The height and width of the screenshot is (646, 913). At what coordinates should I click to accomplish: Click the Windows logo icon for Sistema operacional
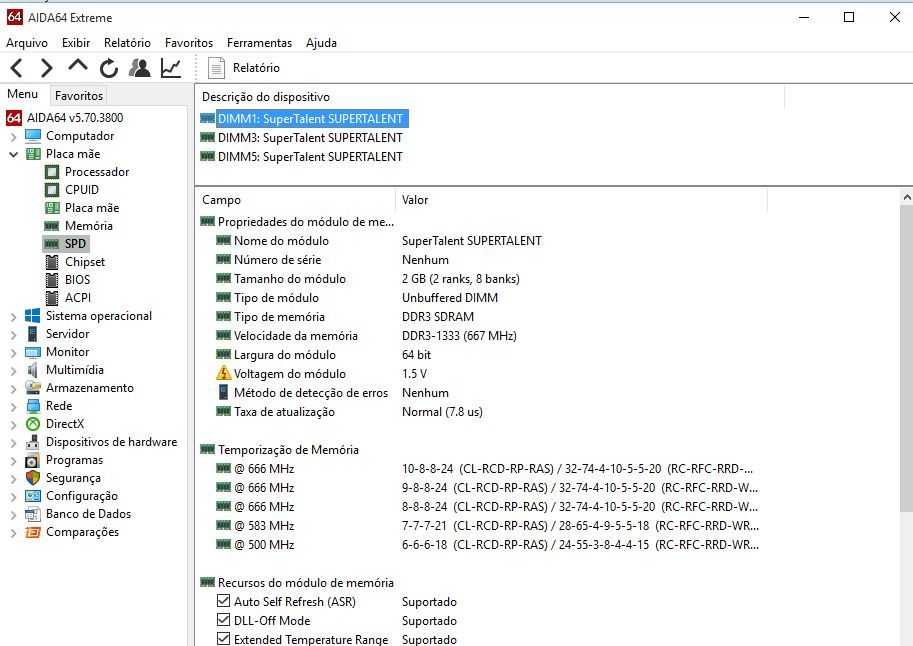click(33, 316)
